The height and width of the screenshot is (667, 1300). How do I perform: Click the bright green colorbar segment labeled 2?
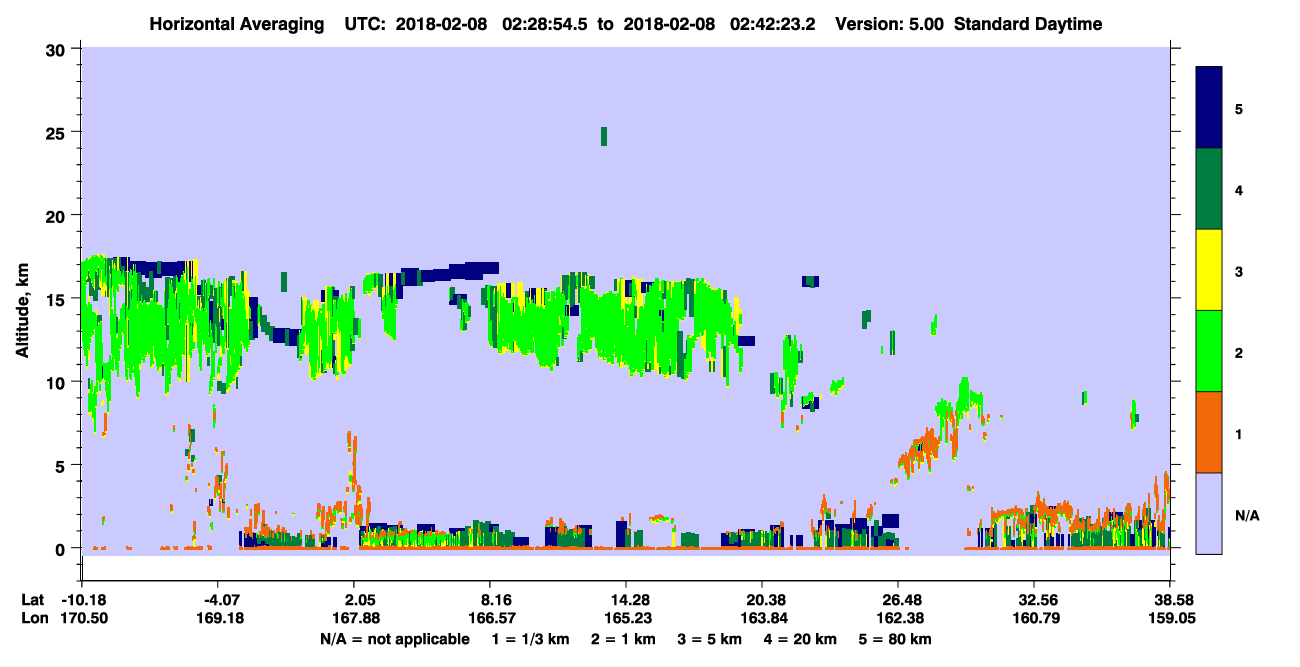[1209, 351]
